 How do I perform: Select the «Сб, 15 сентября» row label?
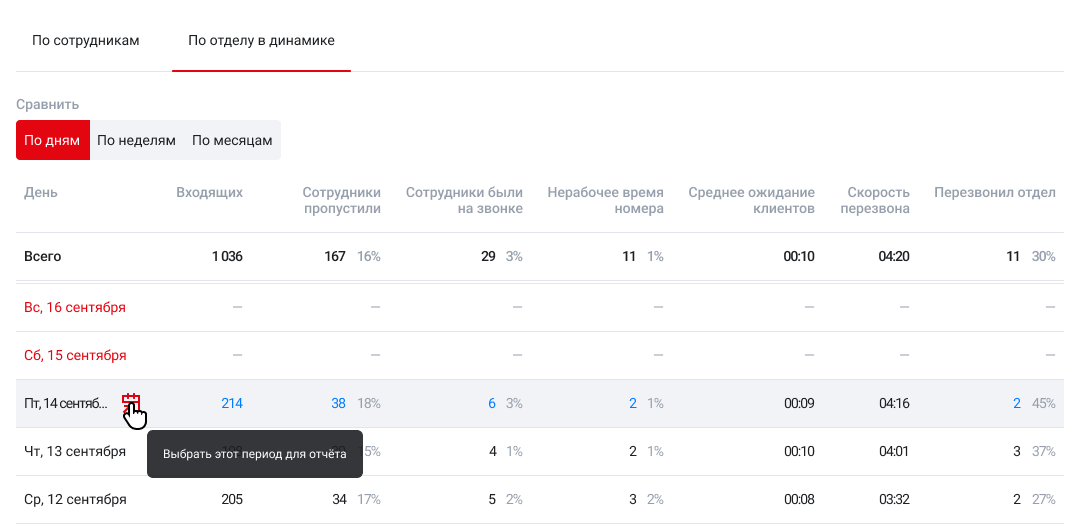pyautogui.click(x=75, y=355)
